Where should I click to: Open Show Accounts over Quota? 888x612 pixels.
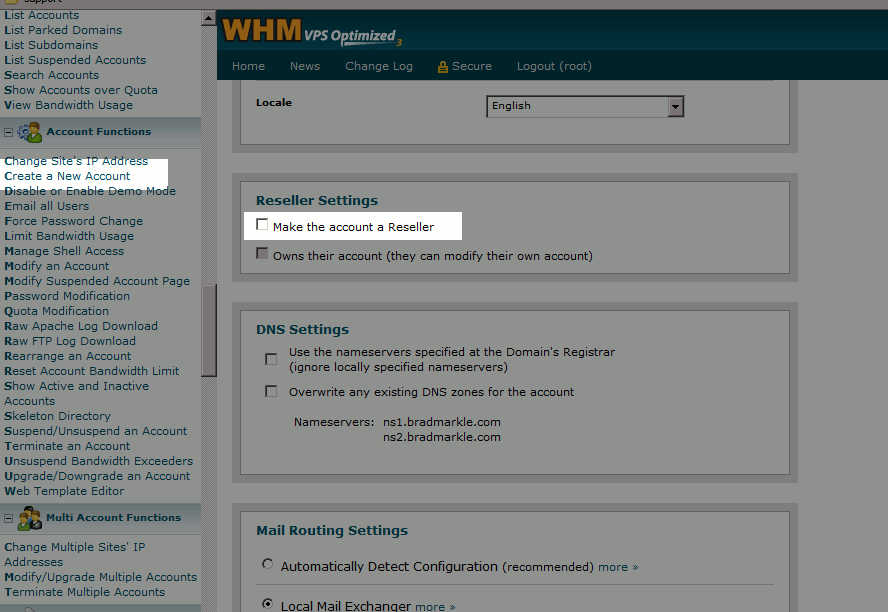pos(81,90)
